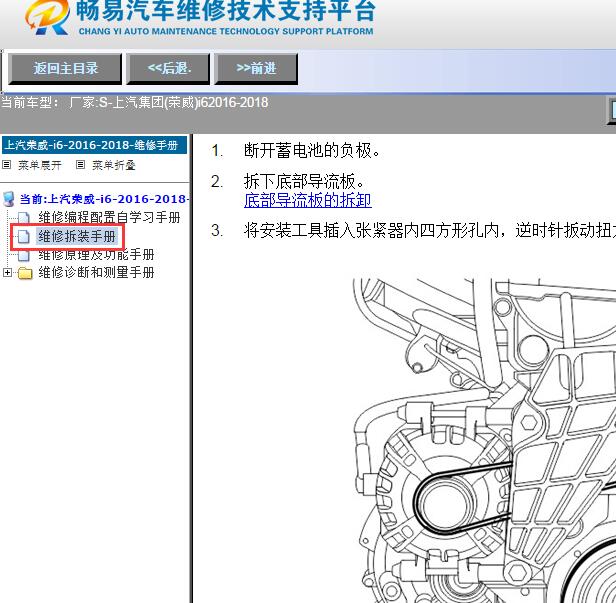Click step 1 text 断开蓄电池的负极
616x603 pixels.
coord(312,150)
